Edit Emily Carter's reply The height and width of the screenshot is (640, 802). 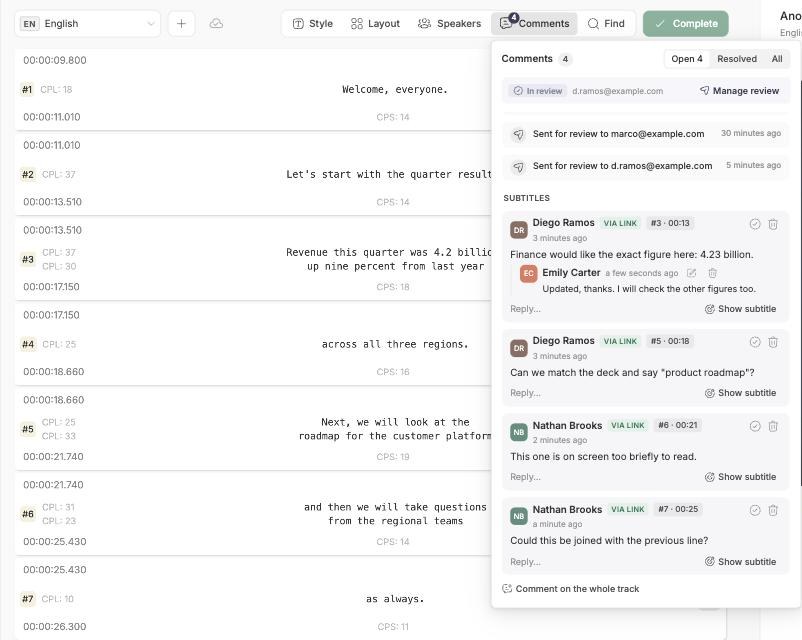coord(692,273)
